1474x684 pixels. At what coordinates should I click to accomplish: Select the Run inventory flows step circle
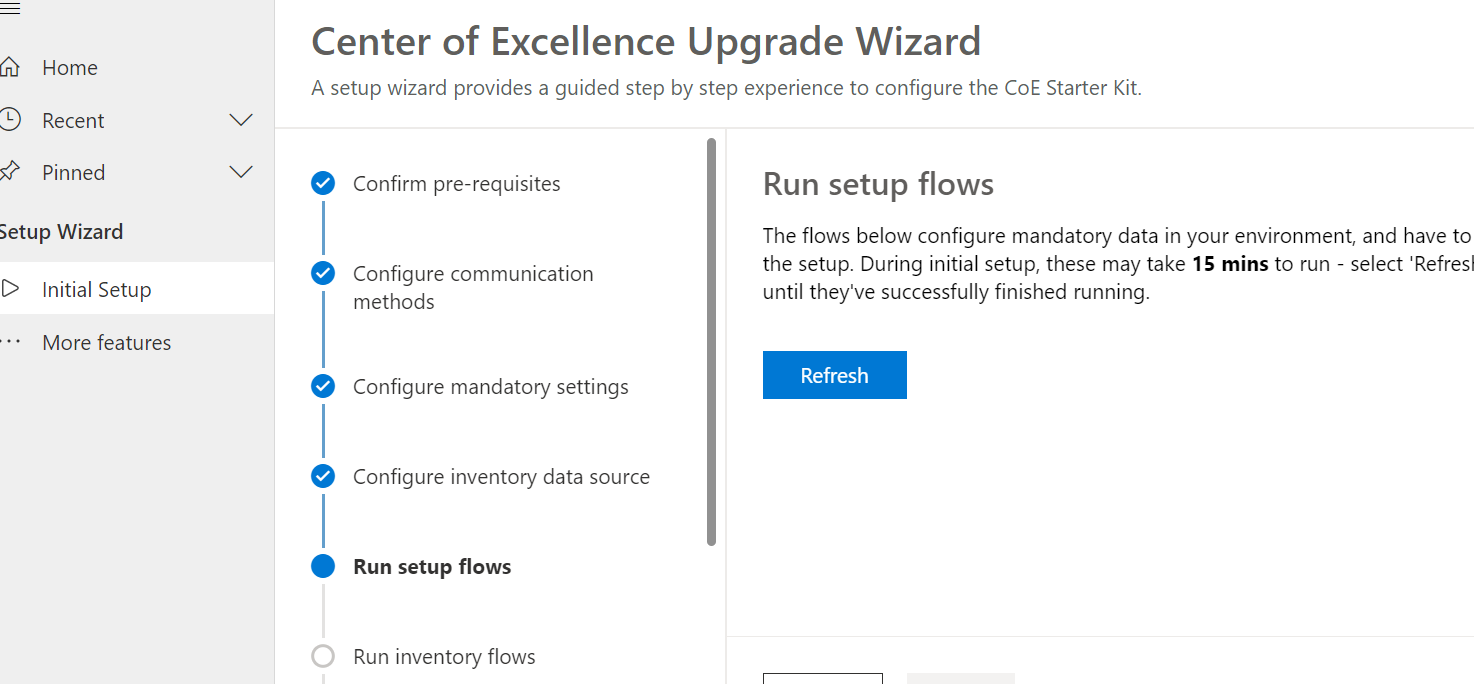pos(322,656)
